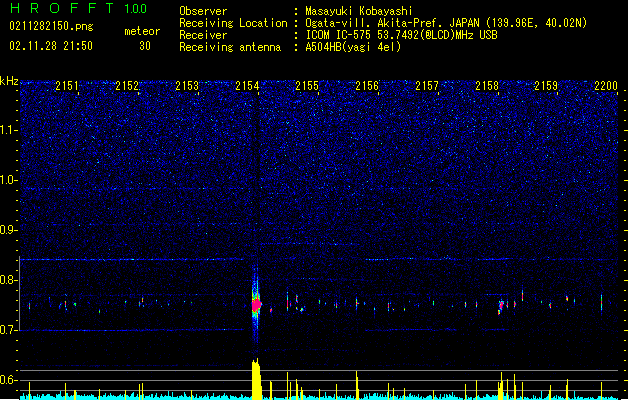Click the A504HB(yagi 4el) antenna text
This screenshot has width=629, height=400.
click(x=353, y=47)
